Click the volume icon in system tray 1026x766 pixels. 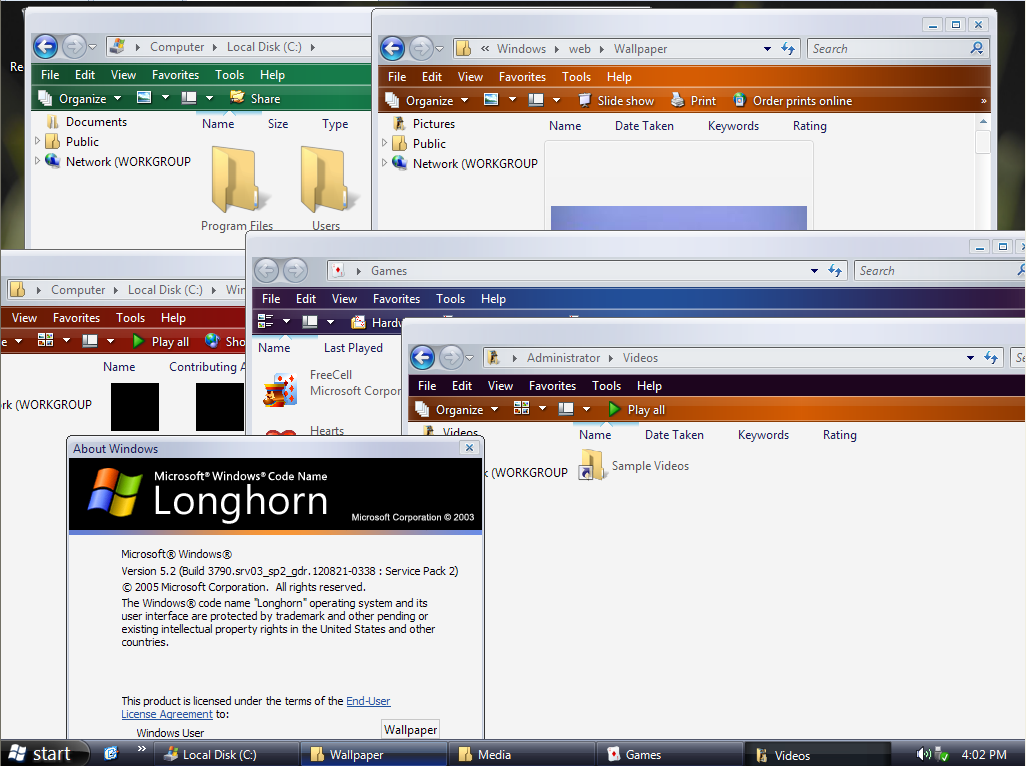point(923,754)
